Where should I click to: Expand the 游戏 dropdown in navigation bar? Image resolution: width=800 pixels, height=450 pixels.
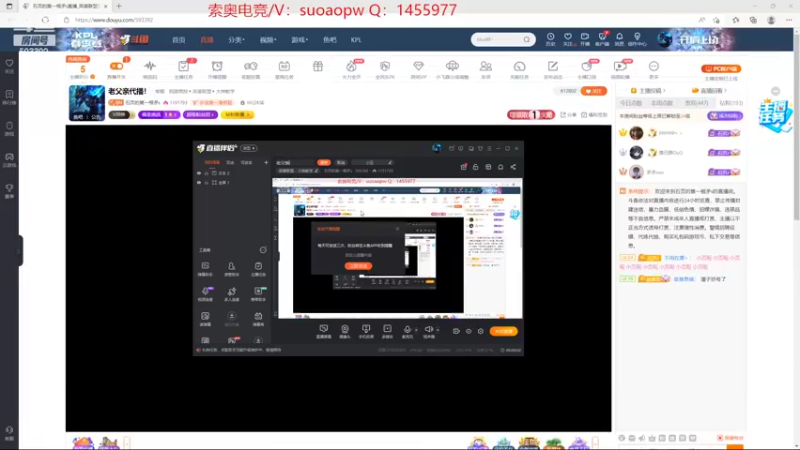click(299, 40)
